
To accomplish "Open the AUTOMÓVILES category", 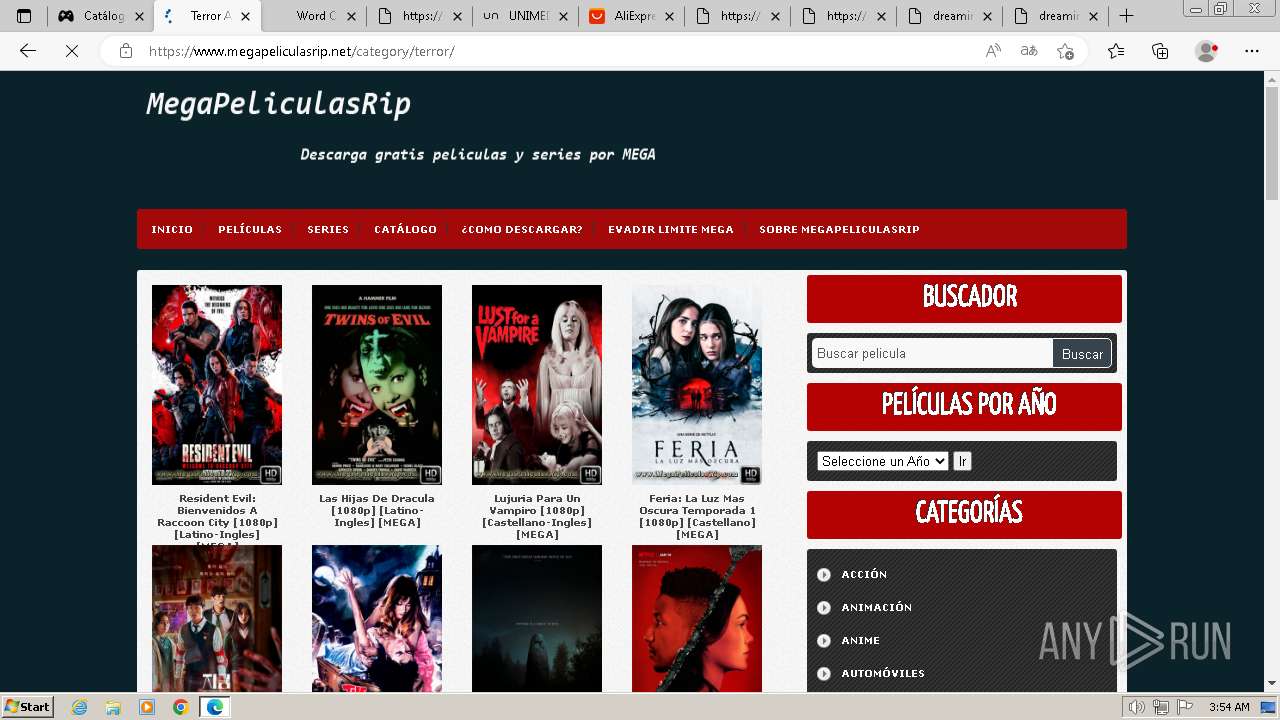I will point(883,673).
